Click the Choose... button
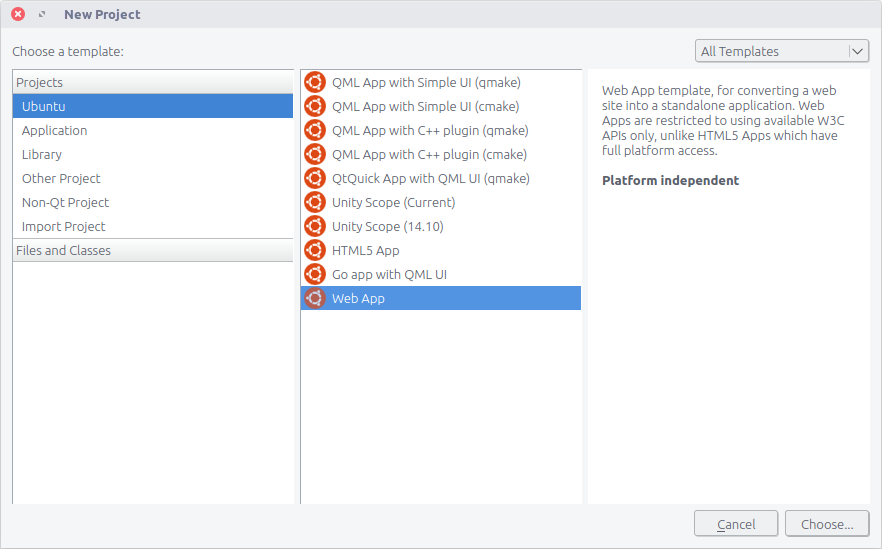 pyautogui.click(x=827, y=524)
